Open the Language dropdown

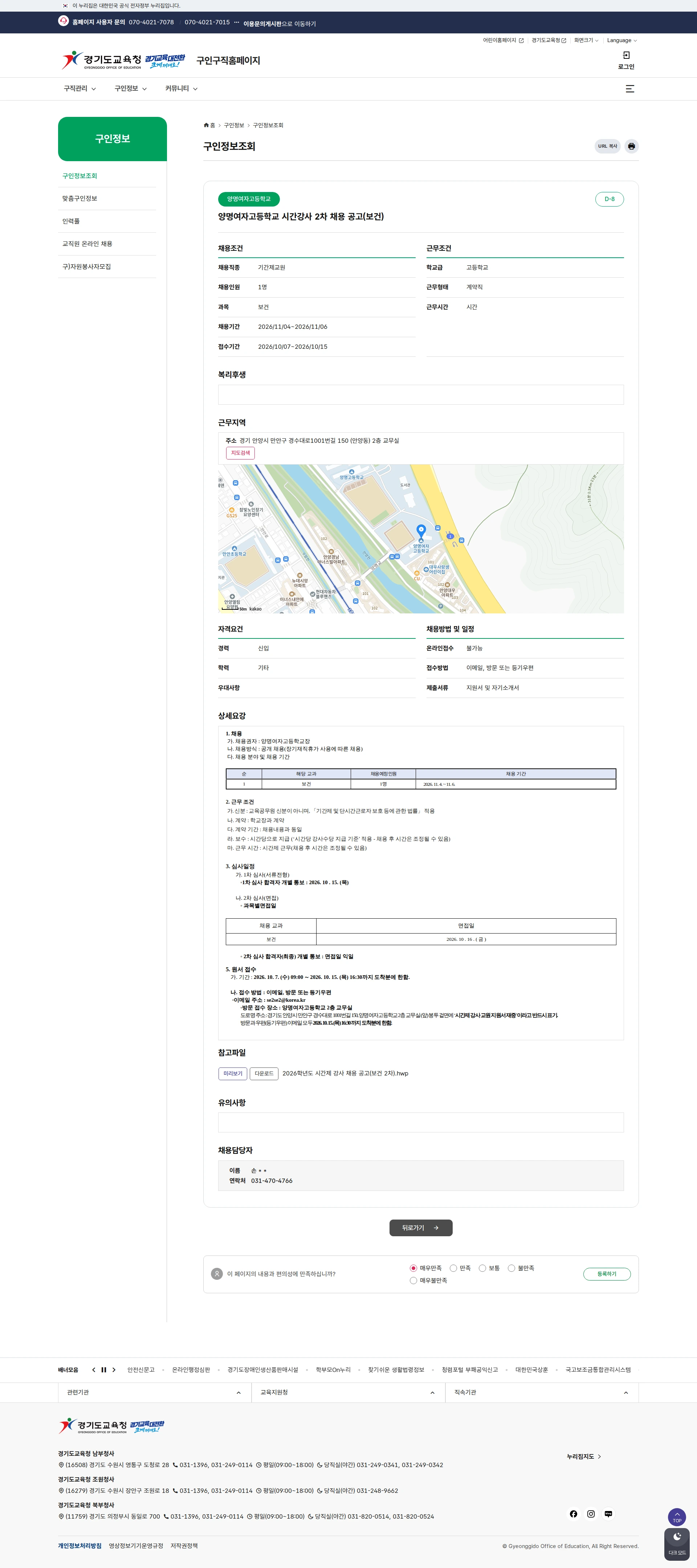621,40
